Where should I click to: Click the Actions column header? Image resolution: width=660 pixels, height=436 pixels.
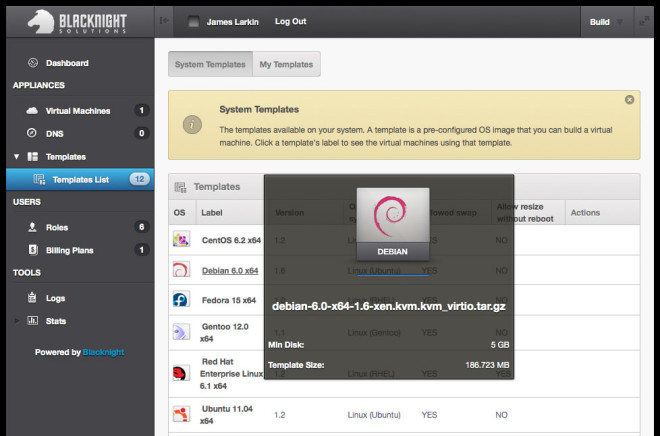(585, 213)
